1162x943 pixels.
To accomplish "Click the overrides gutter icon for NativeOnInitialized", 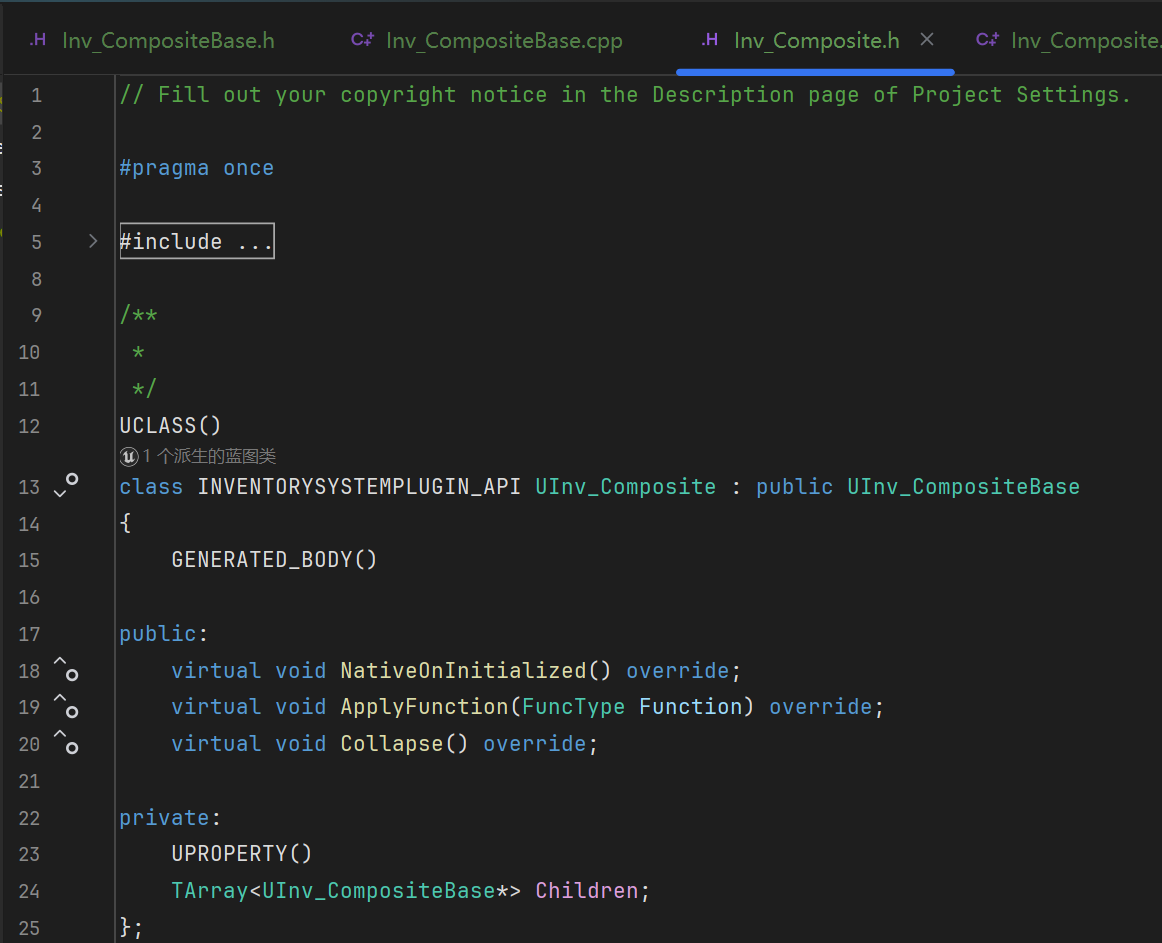I will [x=66, y=669].
